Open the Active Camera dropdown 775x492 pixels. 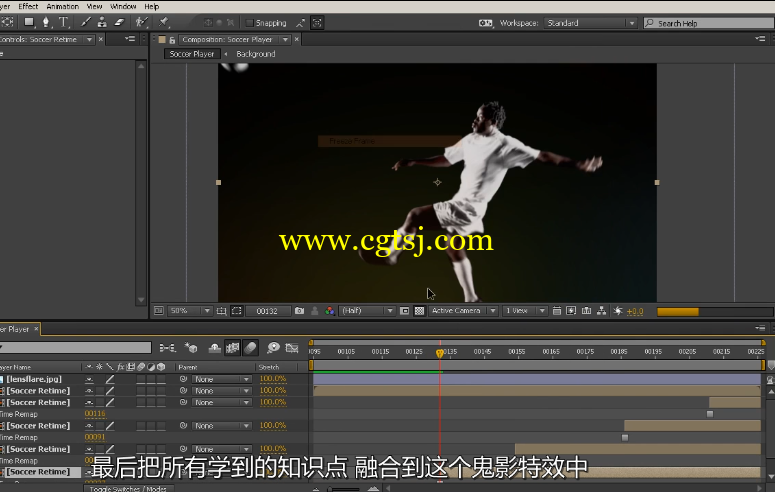click(463, 311)
